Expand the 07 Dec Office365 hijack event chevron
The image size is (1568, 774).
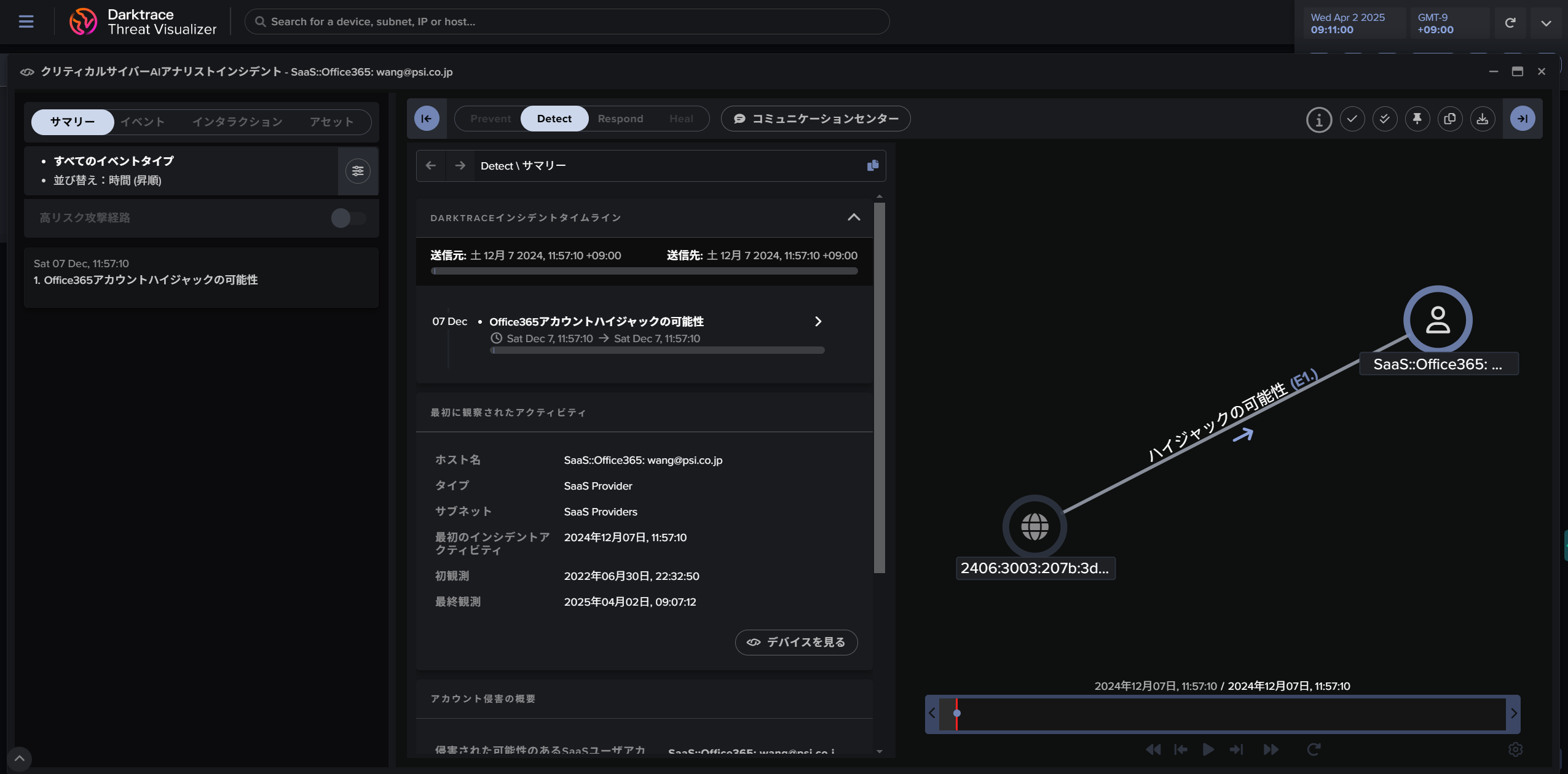(x=818, y=321)
